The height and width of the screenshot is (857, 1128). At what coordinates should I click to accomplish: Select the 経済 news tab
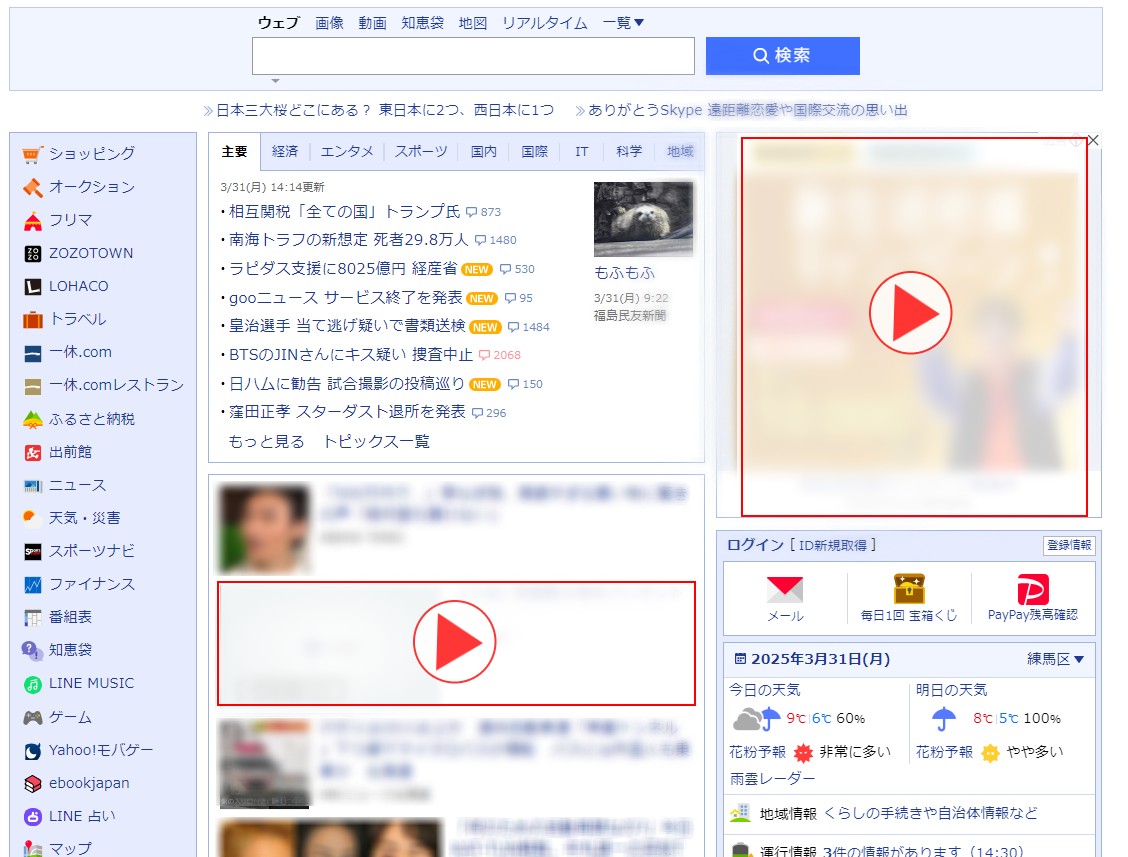coord(285,152)
